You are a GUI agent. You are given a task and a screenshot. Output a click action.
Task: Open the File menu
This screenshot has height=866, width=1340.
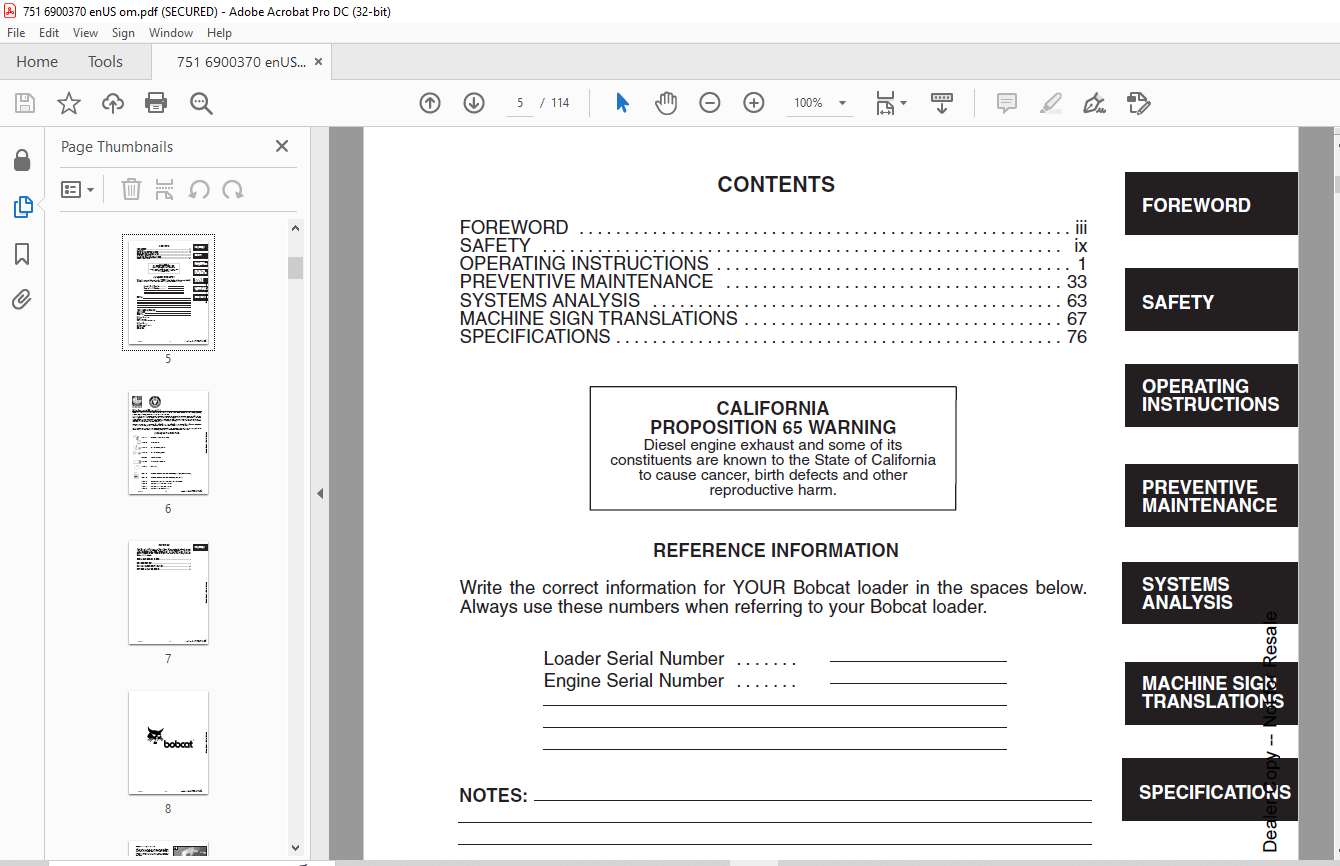(16, 33)
